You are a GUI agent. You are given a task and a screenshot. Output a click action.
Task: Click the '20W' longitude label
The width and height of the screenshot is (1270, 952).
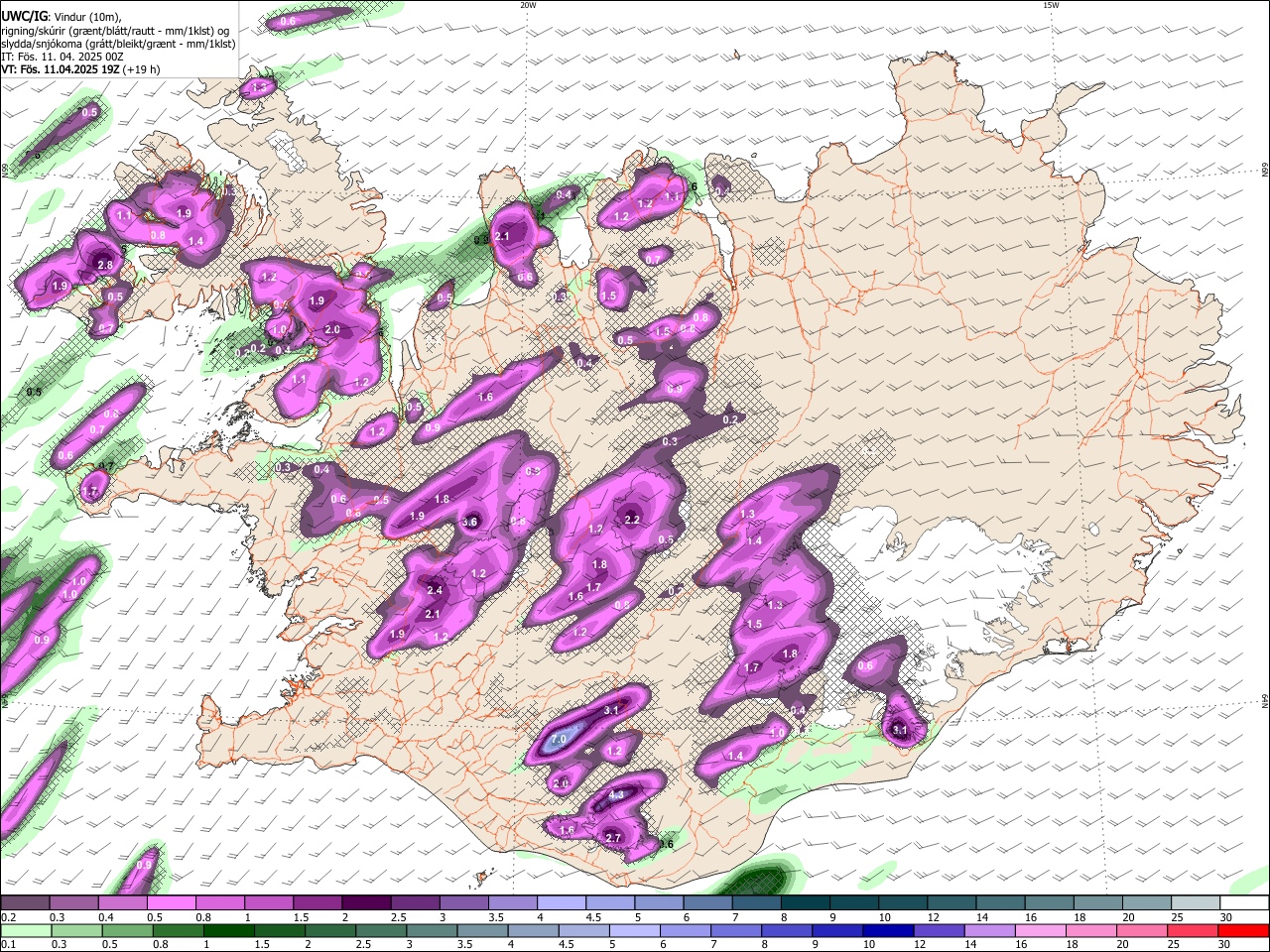click(528, 4)
